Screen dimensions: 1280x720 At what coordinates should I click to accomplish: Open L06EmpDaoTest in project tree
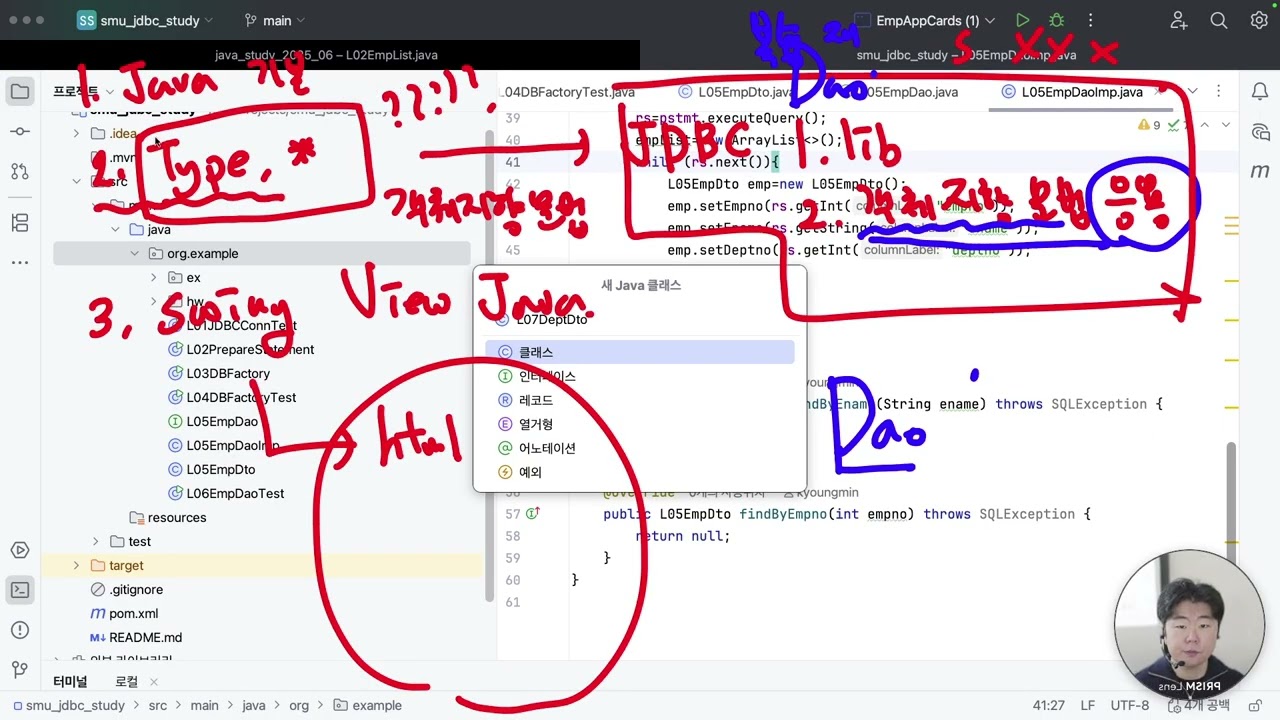pyautogui.click(x=235, y=494)
